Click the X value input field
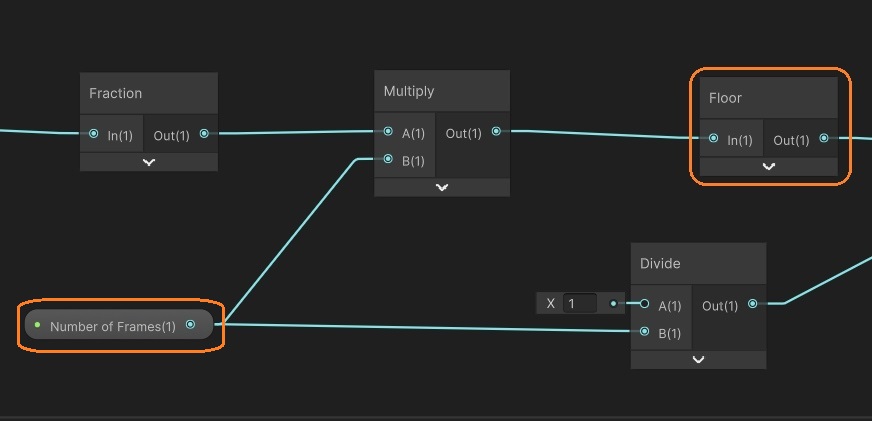 pyautogui.click(x=579, y=303)
